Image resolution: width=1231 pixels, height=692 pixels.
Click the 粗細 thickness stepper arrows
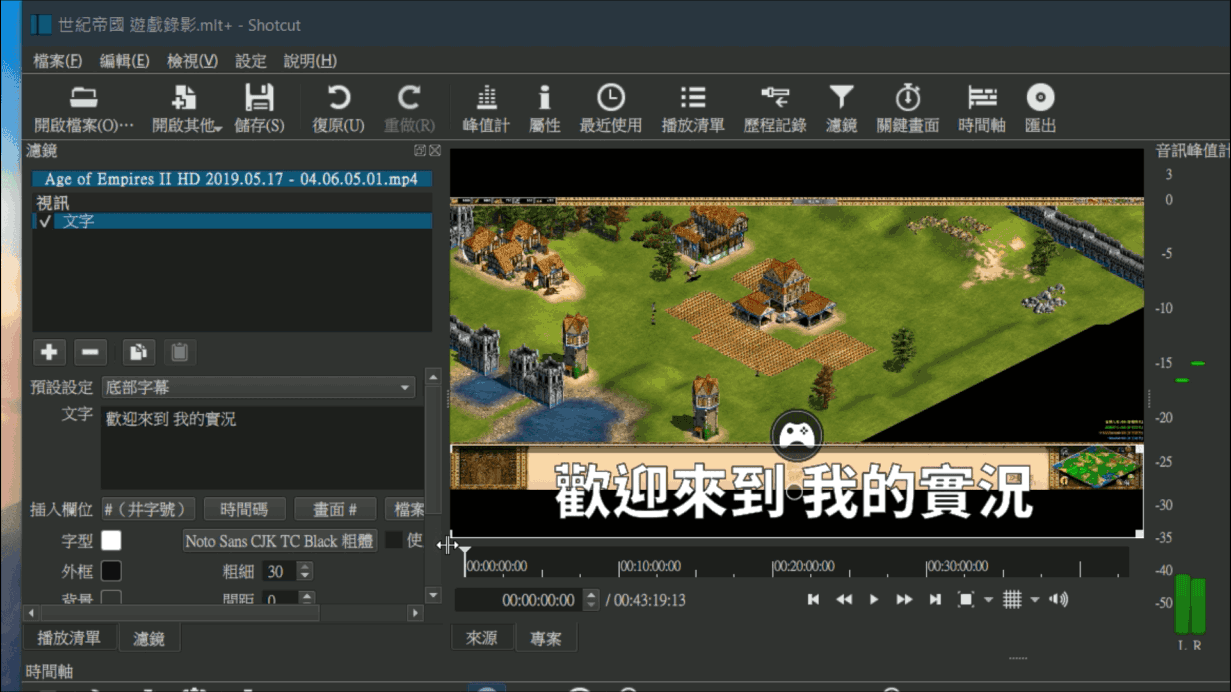(305, 572)
